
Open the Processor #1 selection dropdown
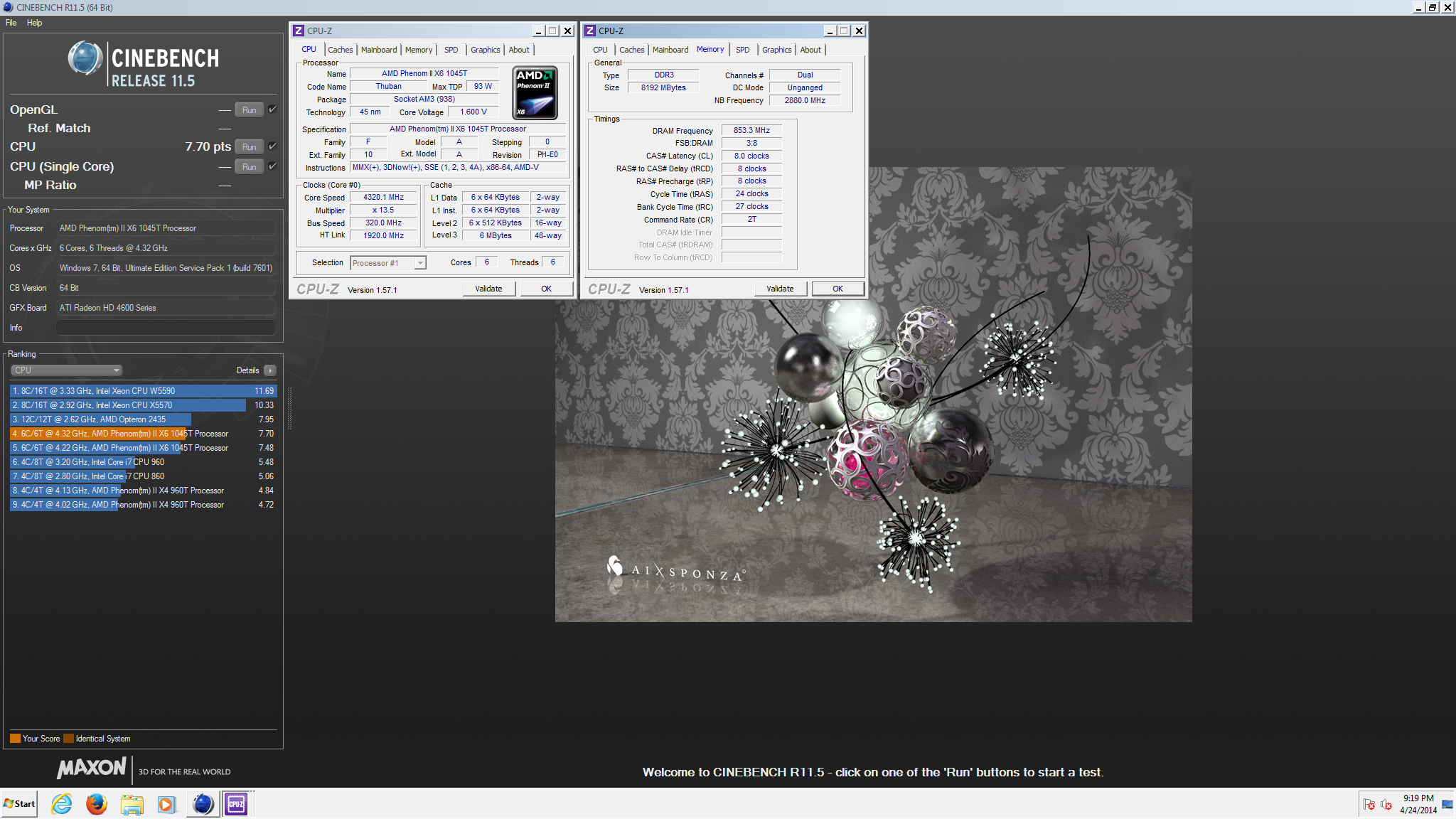pyautogui.click(x=388, y=263)
